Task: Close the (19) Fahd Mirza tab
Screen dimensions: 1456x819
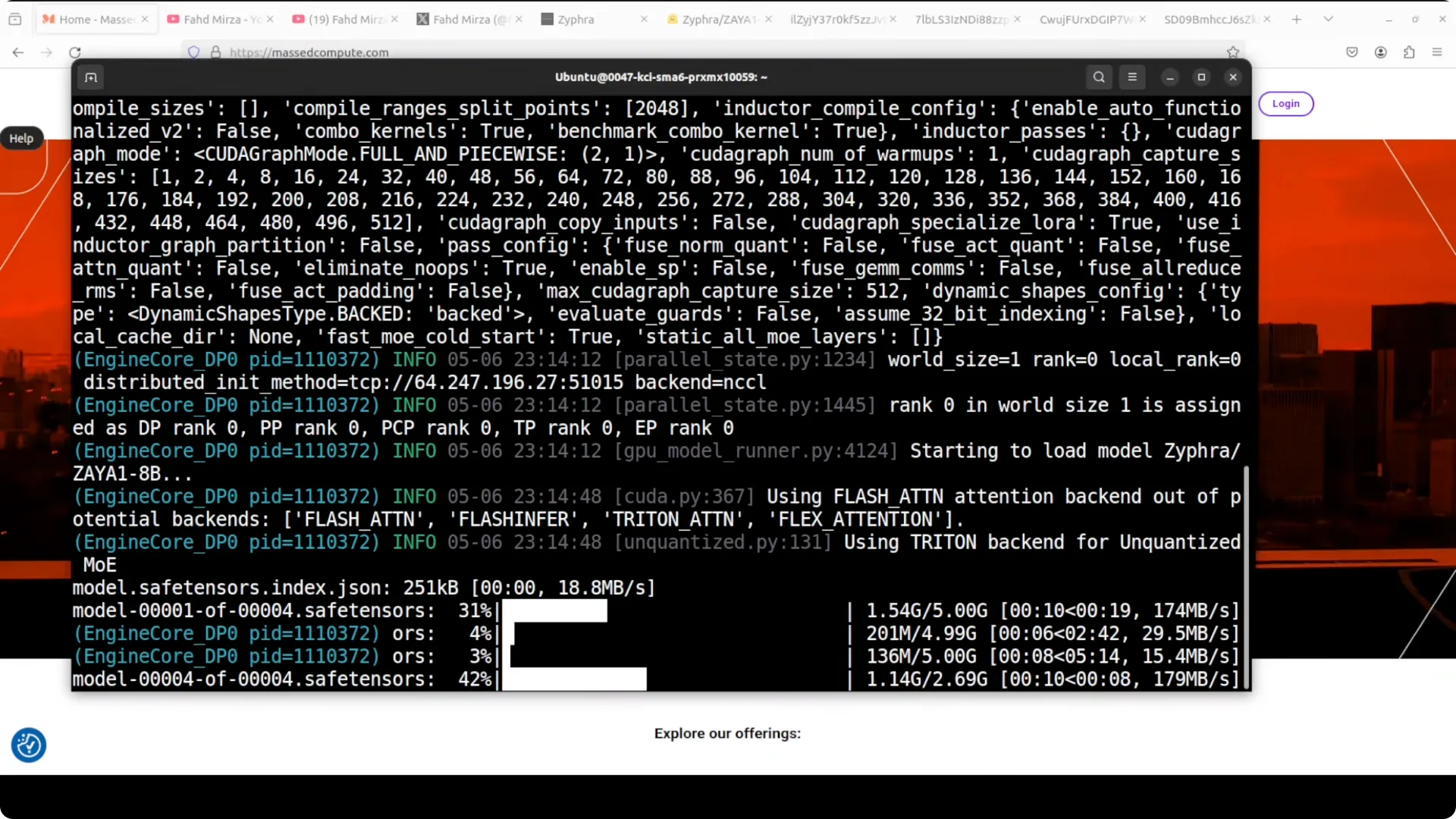Action: pyautogui.click(x=394, y=19)
